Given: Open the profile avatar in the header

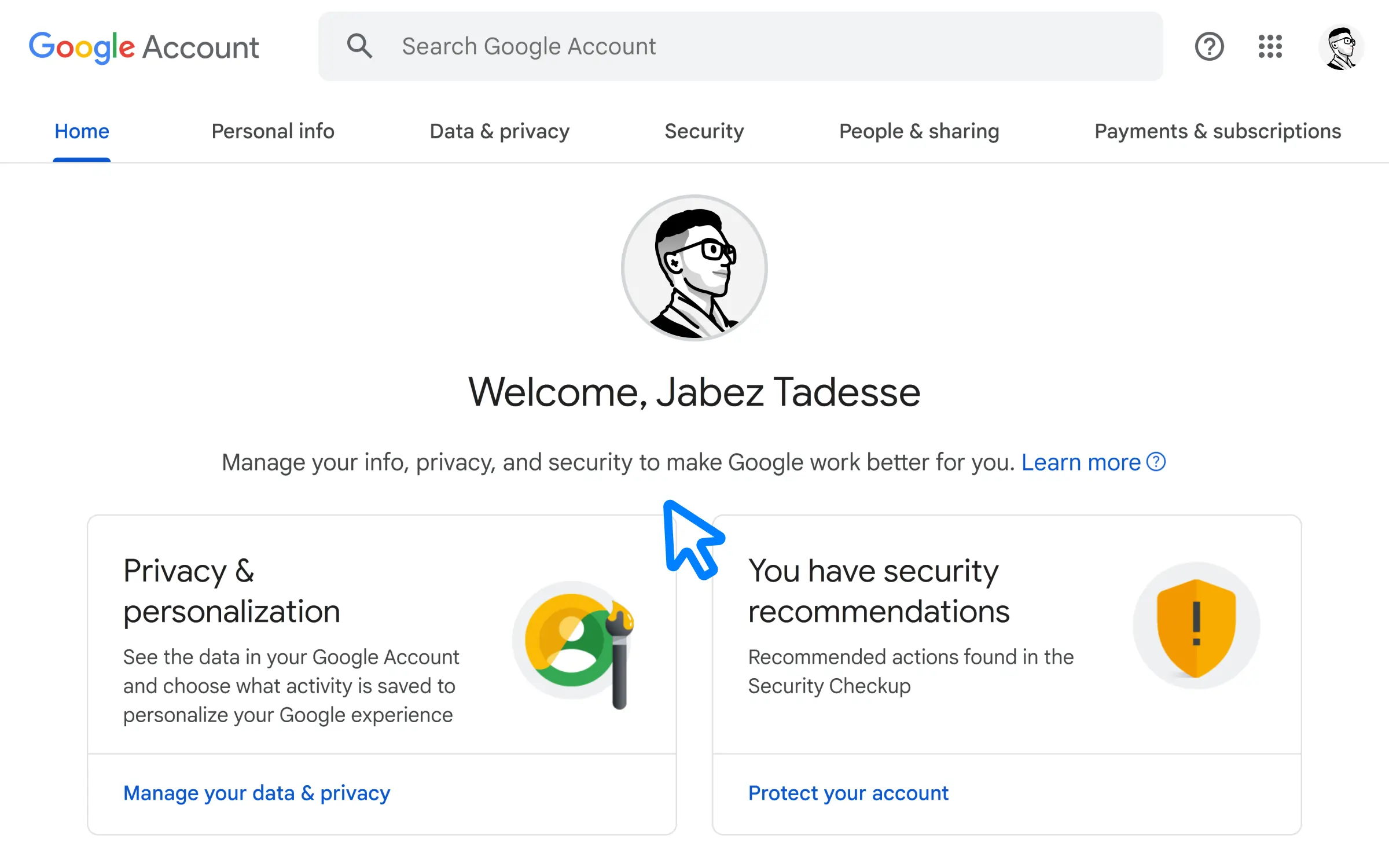Looking at the screenshot, I should [1342, 47].
